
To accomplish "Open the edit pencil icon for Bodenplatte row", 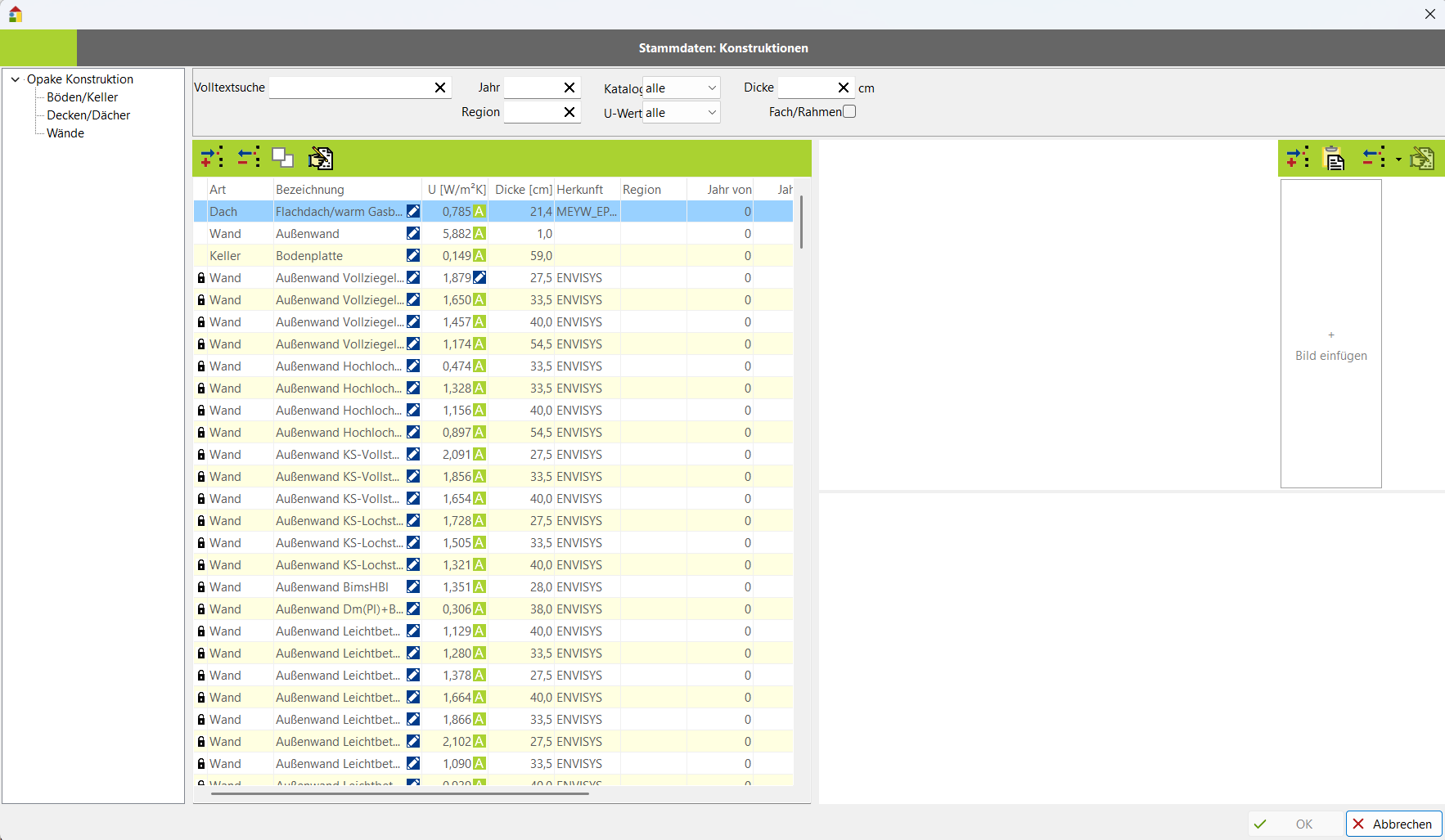I will pyautogui.click(x=413, y=256).
